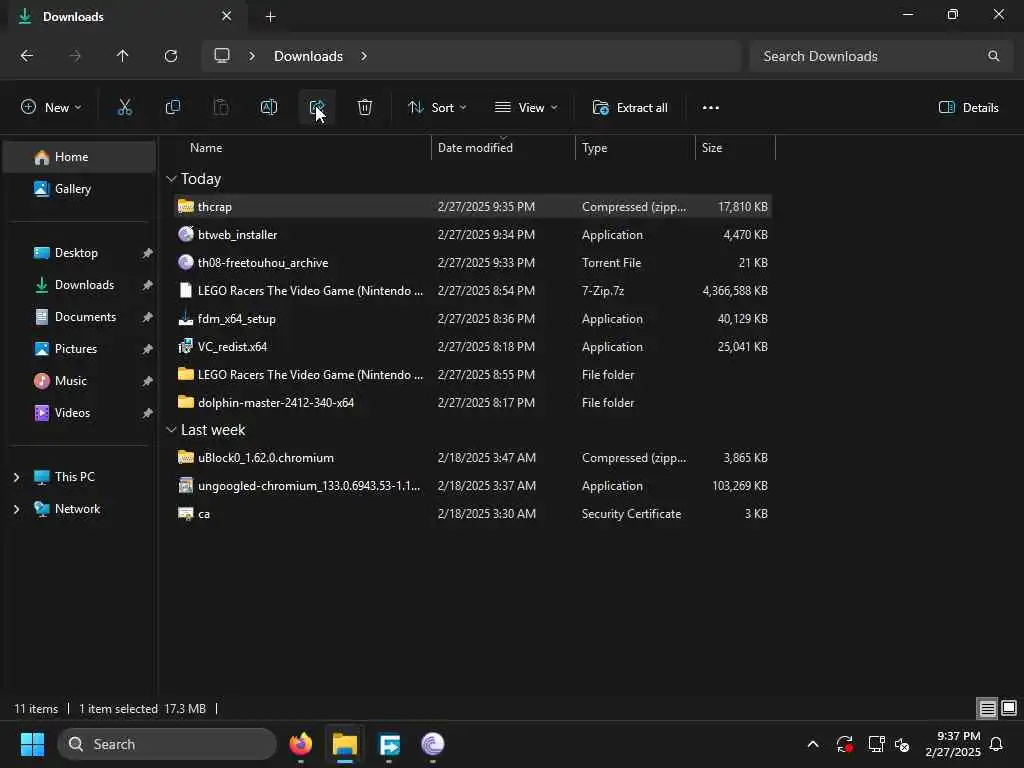Click the muted volume tray icon
Viewport: 1024px width, 768px height.
pyautogui.click(x=903, y=744)
